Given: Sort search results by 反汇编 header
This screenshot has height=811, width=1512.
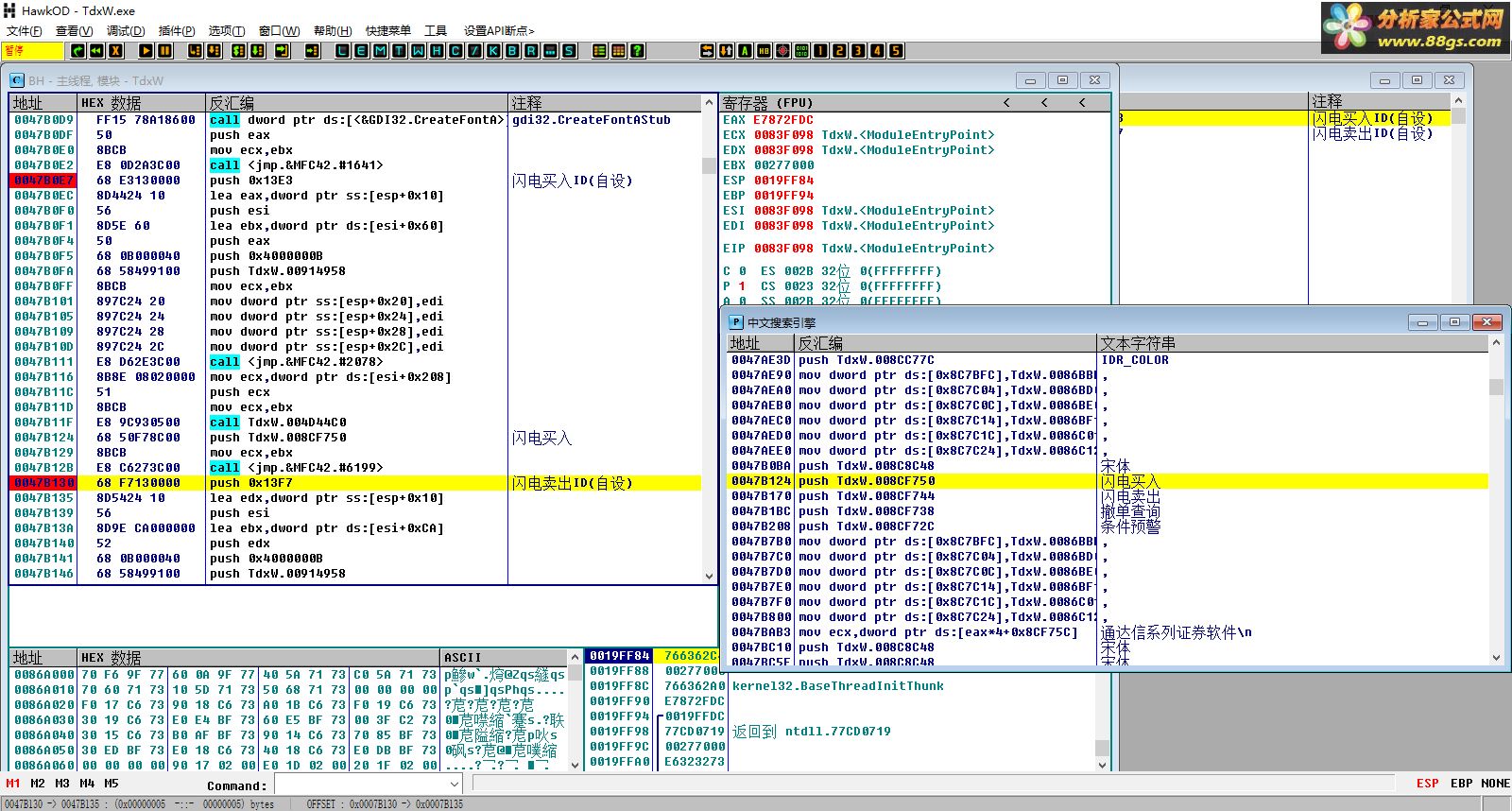Looking at the screenshot, I should pos(946,343).
